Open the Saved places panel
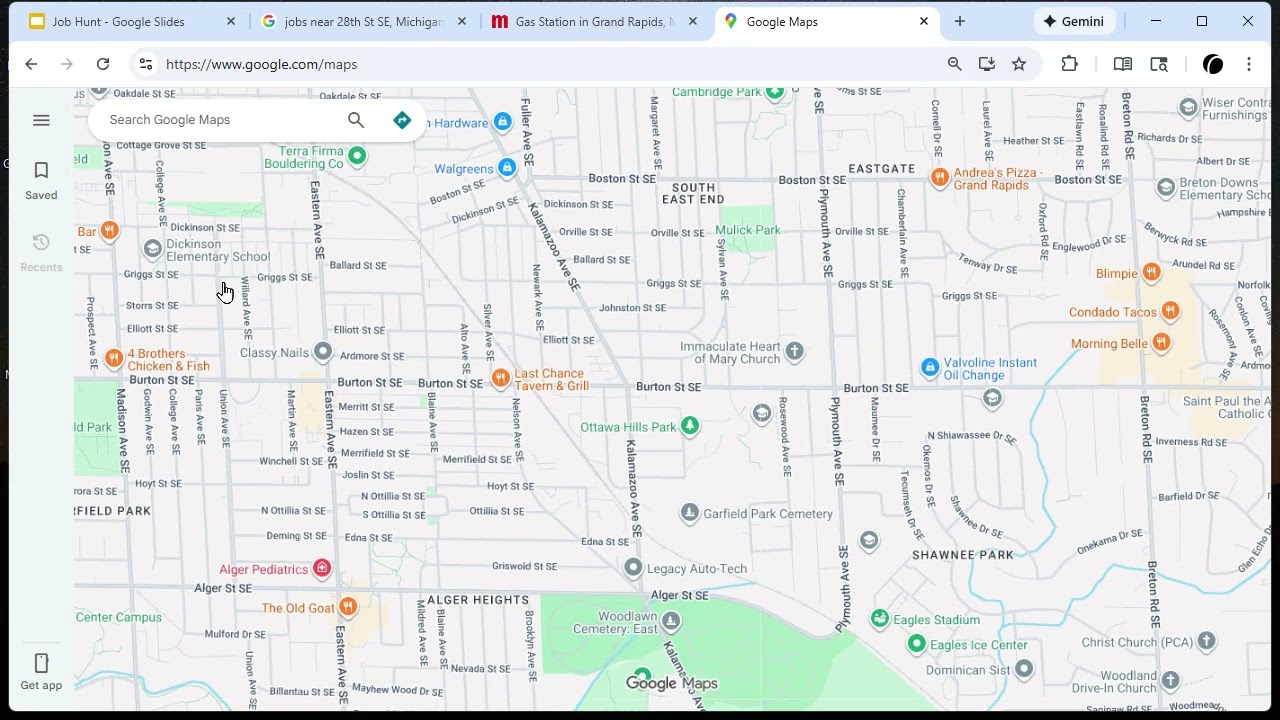Screen dimensions: 1280x720 (41, 181)
